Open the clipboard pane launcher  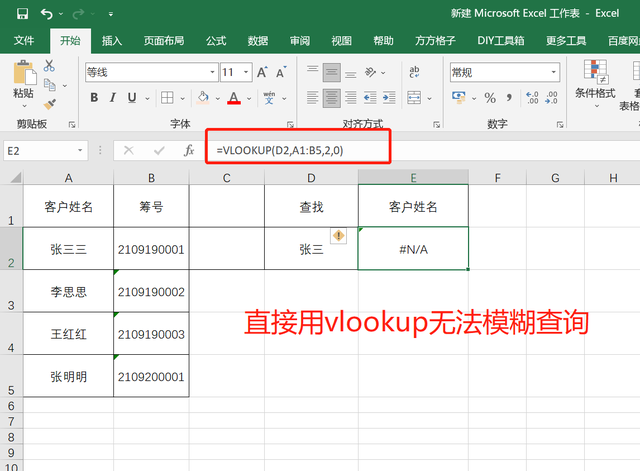pyautogui.click(x=72, y=124)
